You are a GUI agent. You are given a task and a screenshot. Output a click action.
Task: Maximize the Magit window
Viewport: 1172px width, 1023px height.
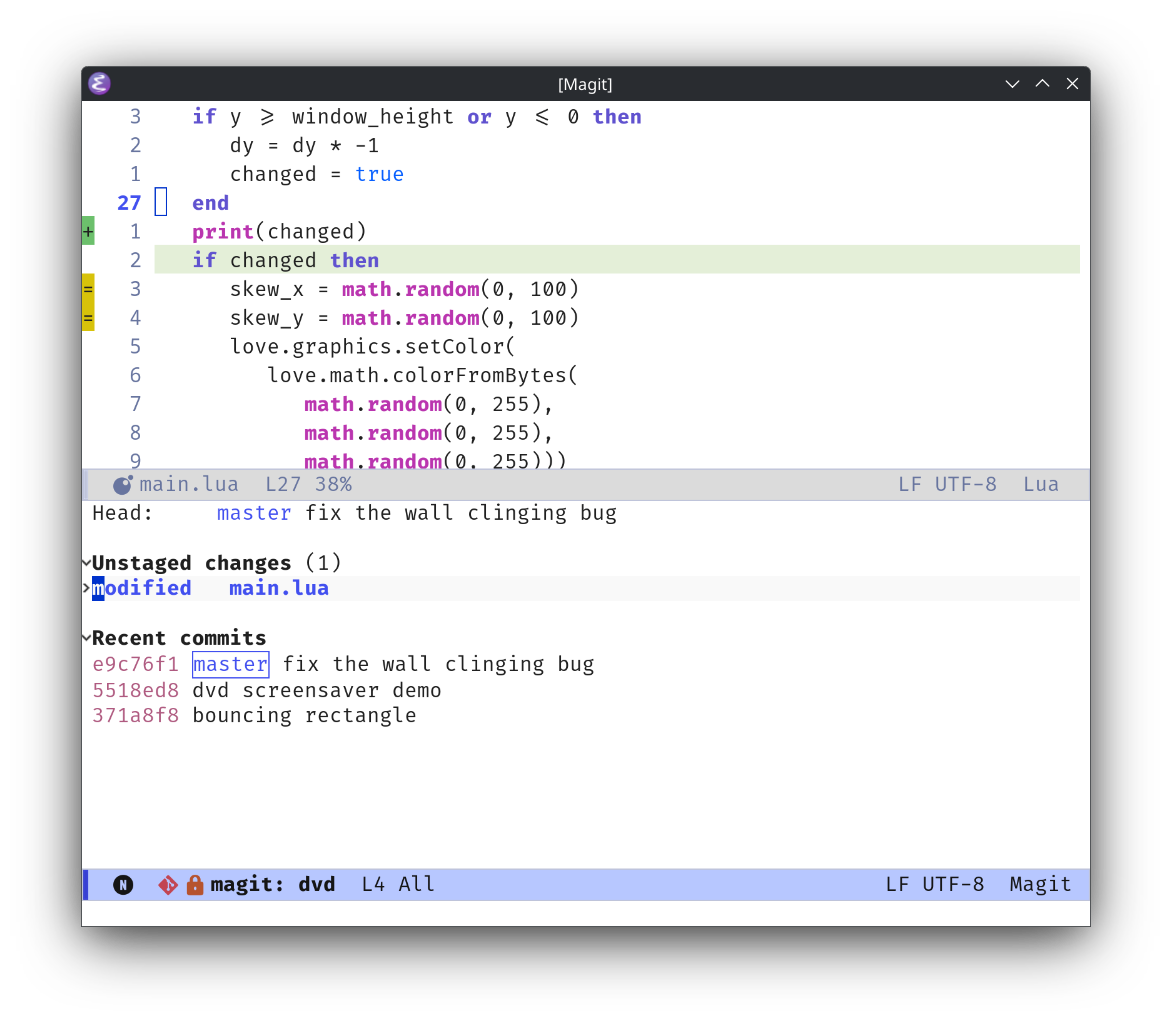click(x=1042, y=84)
